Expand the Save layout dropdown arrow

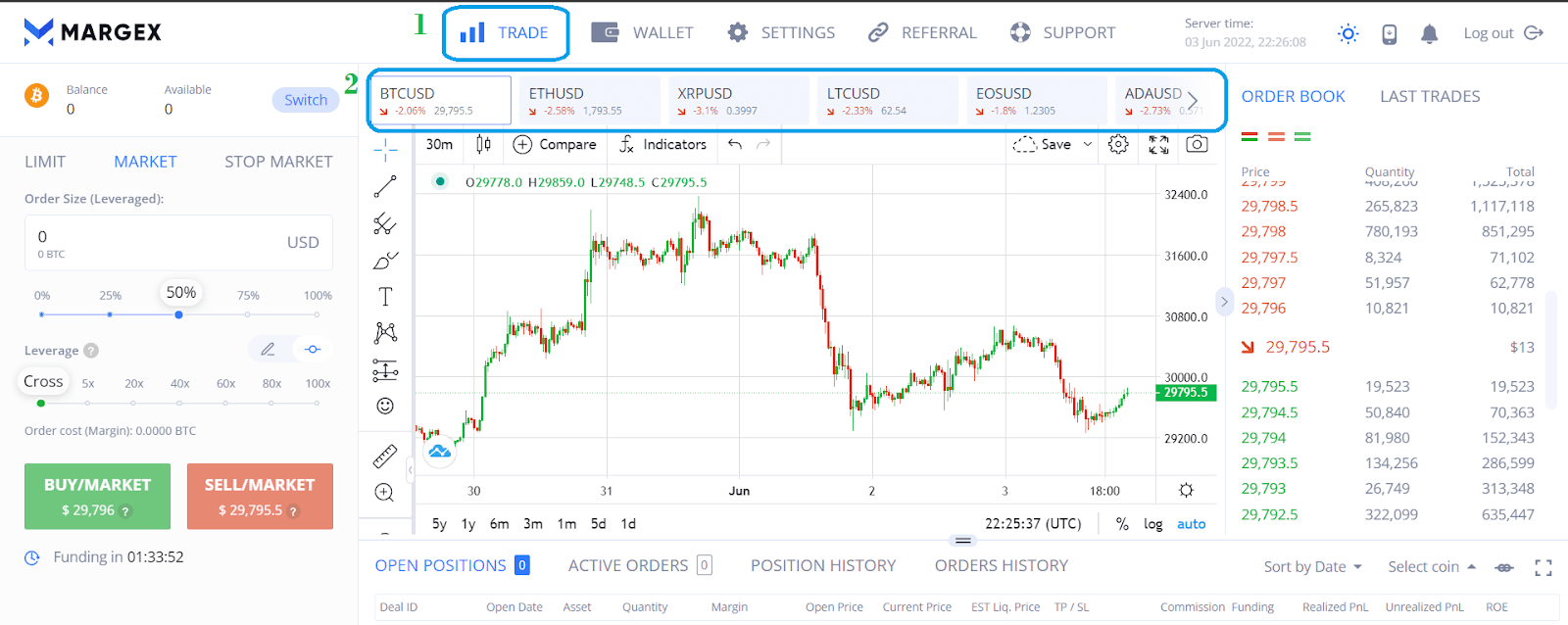(x=1088, y=144)
